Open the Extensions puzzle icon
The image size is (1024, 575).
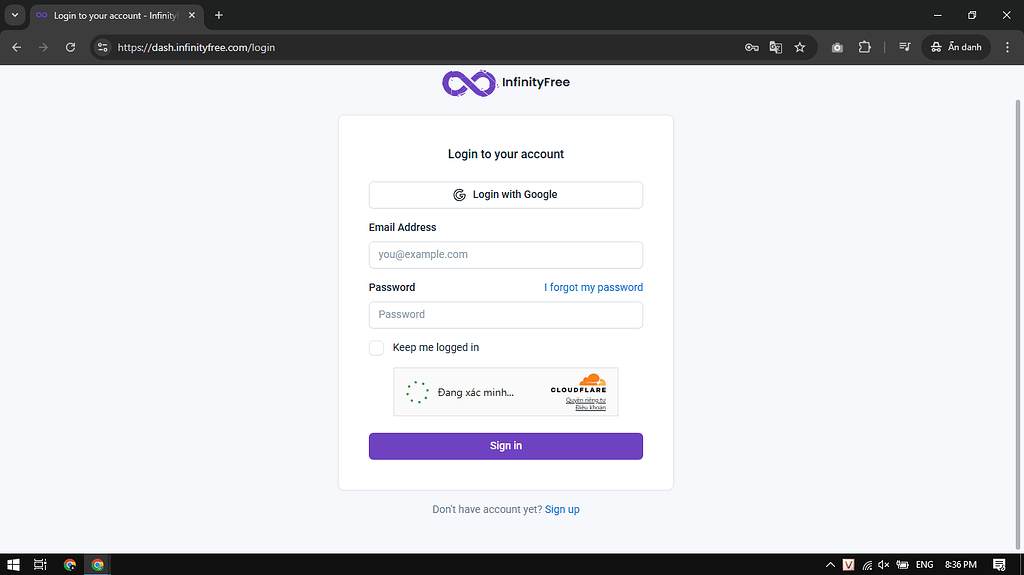(865, 47)
